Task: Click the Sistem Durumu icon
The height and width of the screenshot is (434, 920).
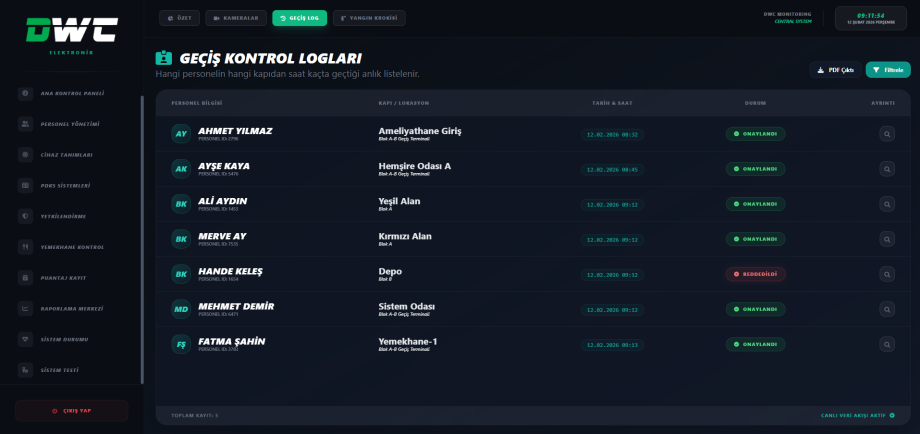Action: (25, 339)
